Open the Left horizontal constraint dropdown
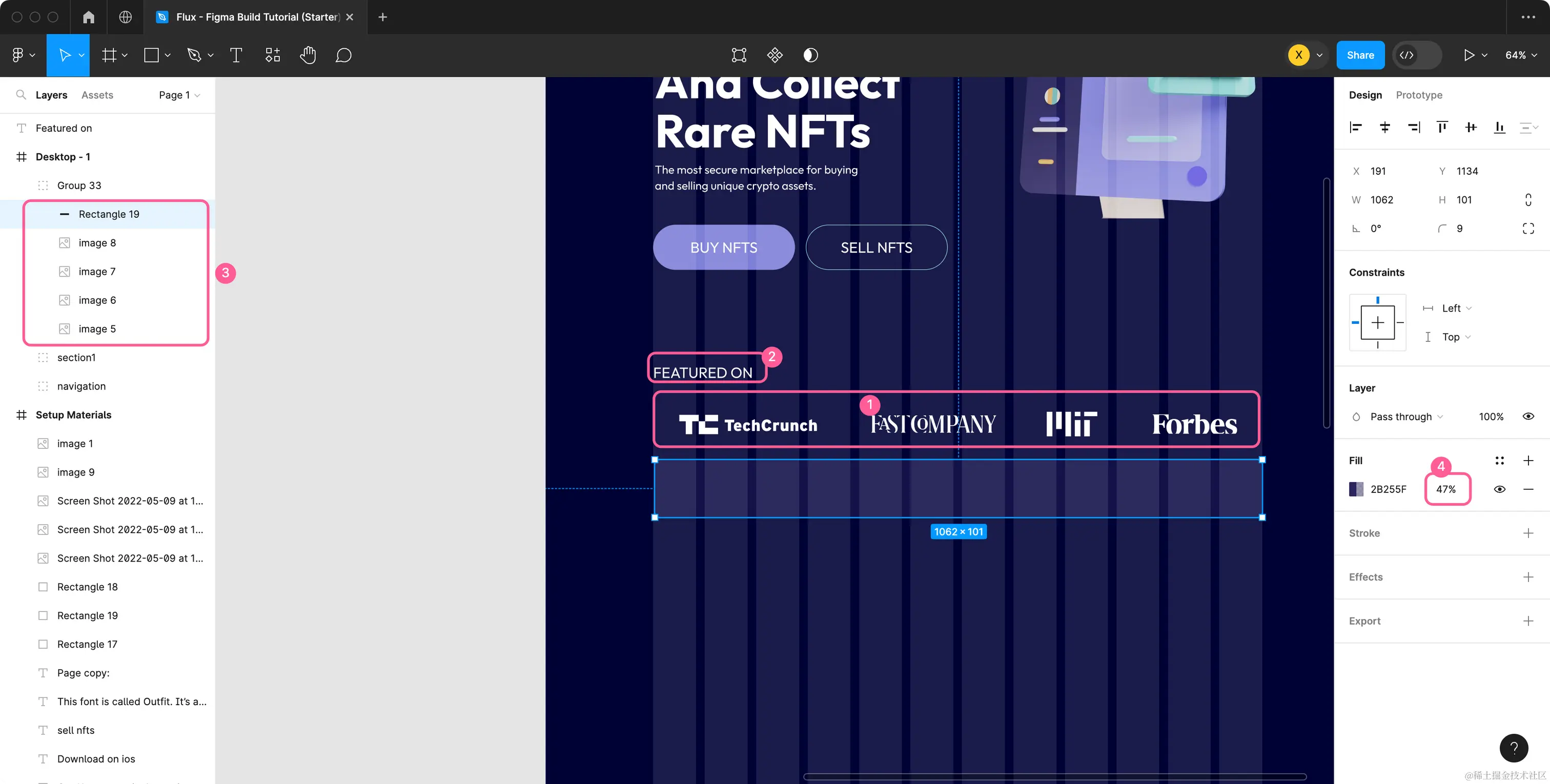This screenshot has height=784, width=1550. pos(1456,308)
